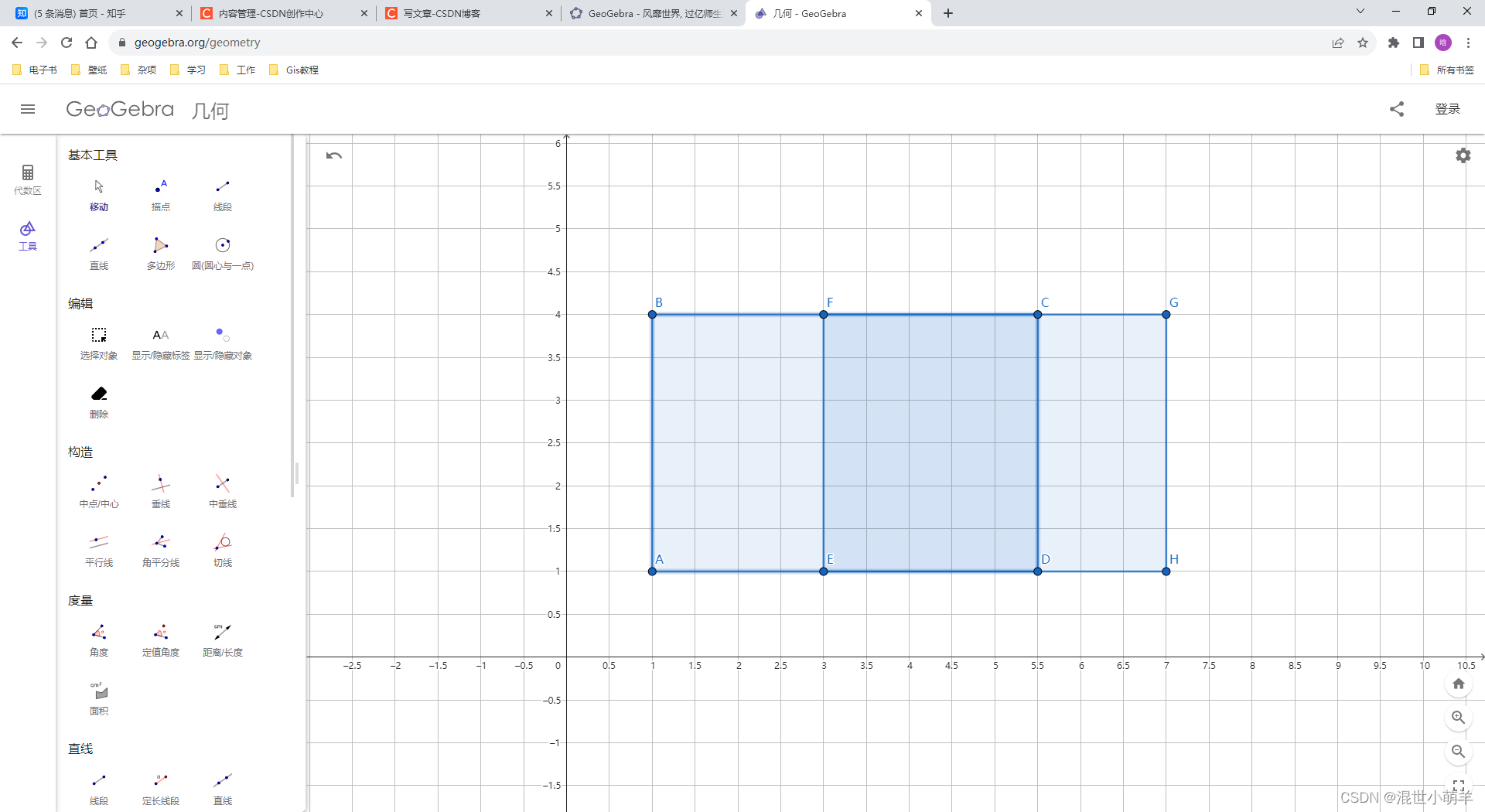The height and width of the screenshot is (812, 1485).
Task: Open Chrome three-dot menu
Action: tap(1468, 43)
